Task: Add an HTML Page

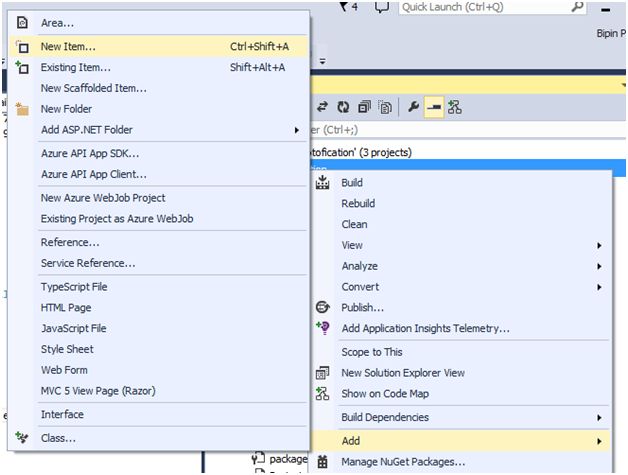Action: coord(159,308)
